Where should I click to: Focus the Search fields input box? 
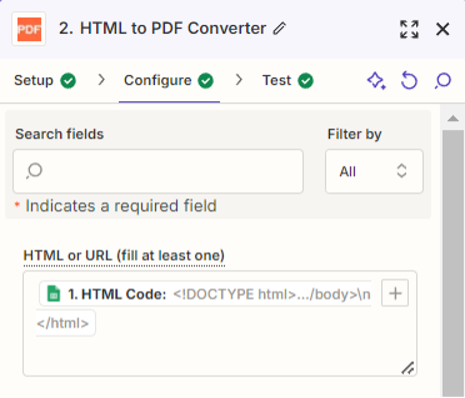158,171
